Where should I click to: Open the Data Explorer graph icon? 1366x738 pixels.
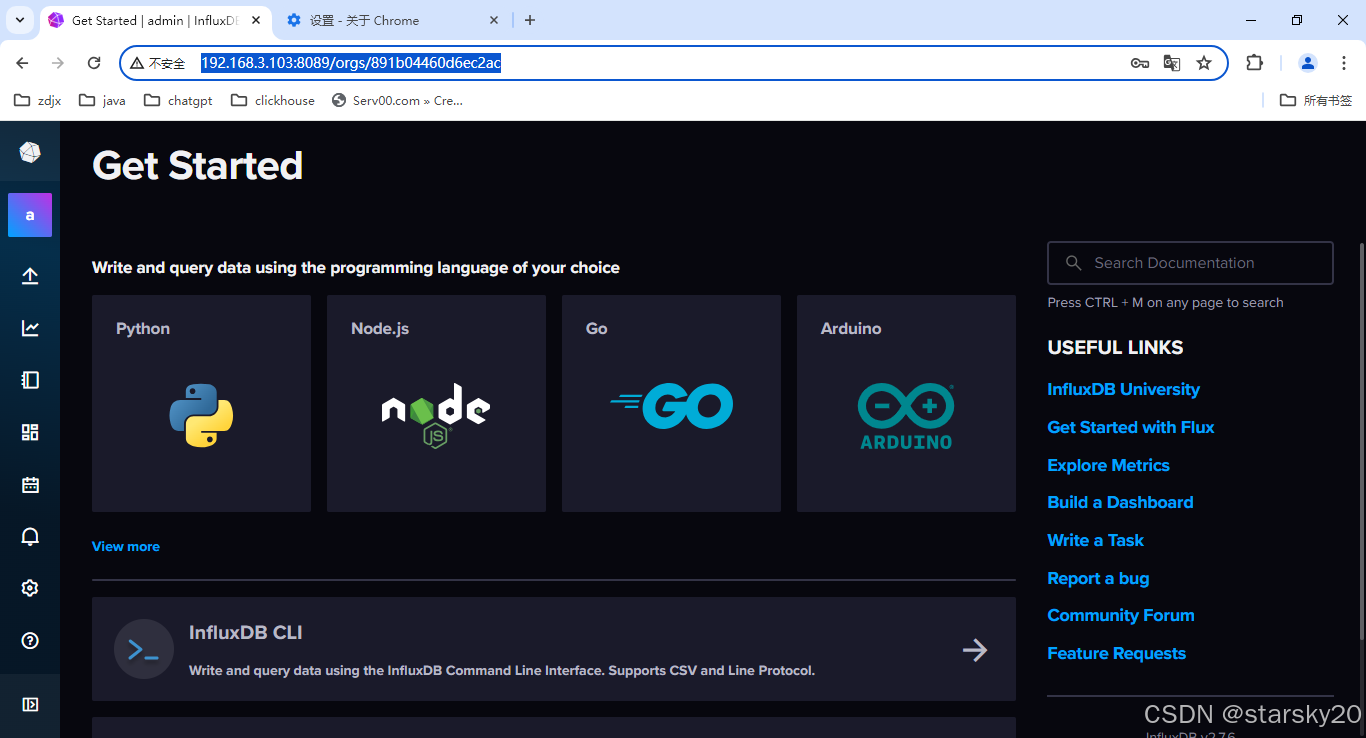(30, 327)
